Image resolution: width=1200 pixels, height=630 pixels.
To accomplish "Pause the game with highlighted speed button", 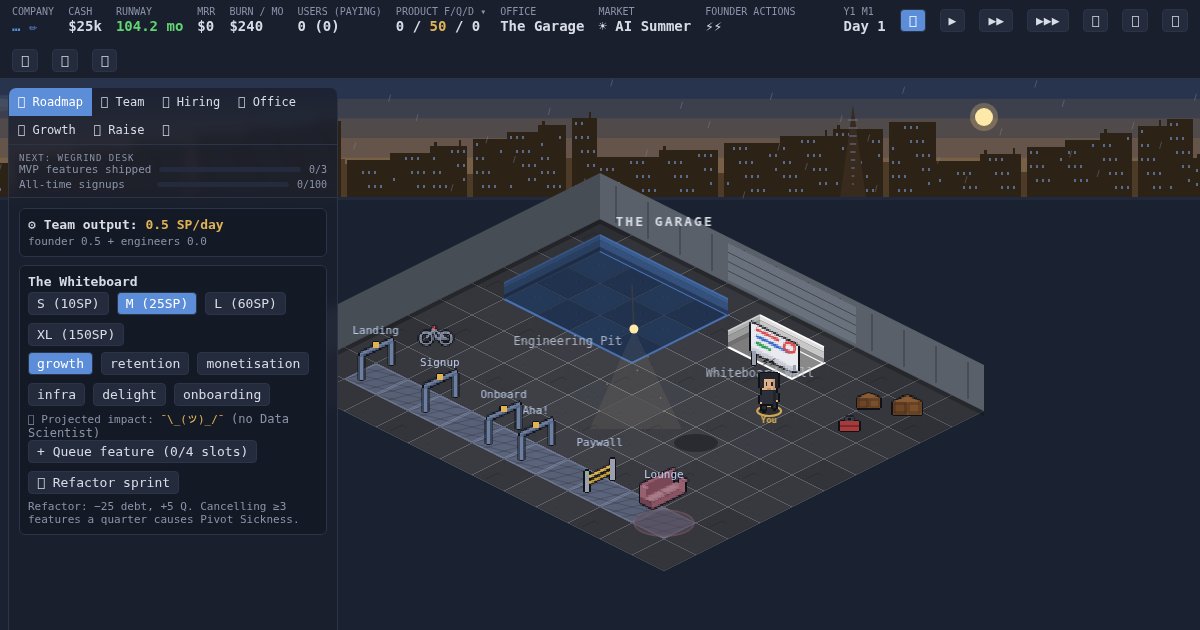I will point(912,20).
